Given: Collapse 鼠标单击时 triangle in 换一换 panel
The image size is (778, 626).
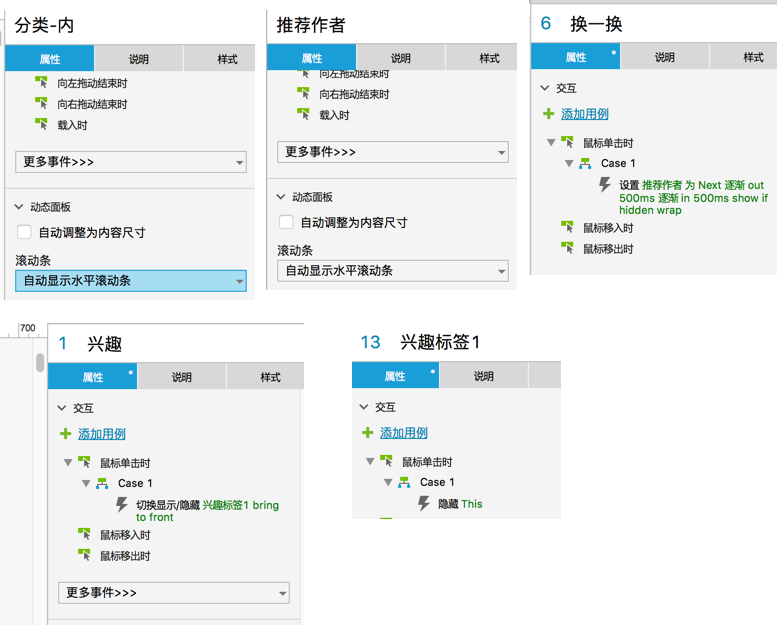Looking at the screenshot, I should tap(551, 143).
